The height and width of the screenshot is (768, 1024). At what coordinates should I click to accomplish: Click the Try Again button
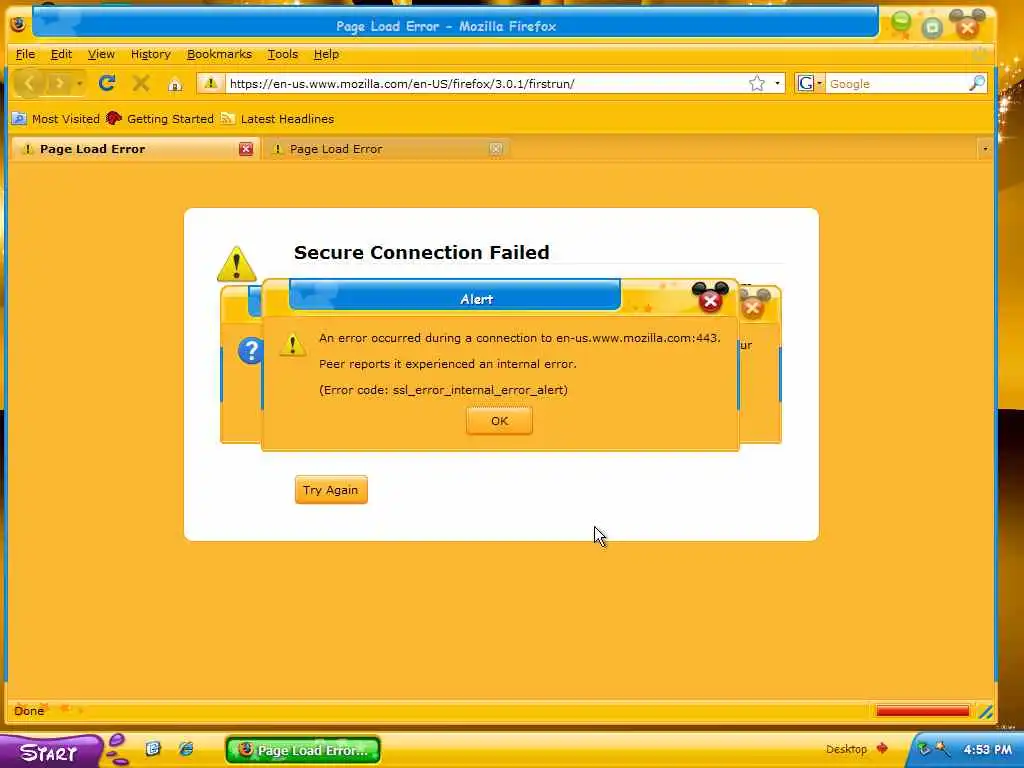331,490
